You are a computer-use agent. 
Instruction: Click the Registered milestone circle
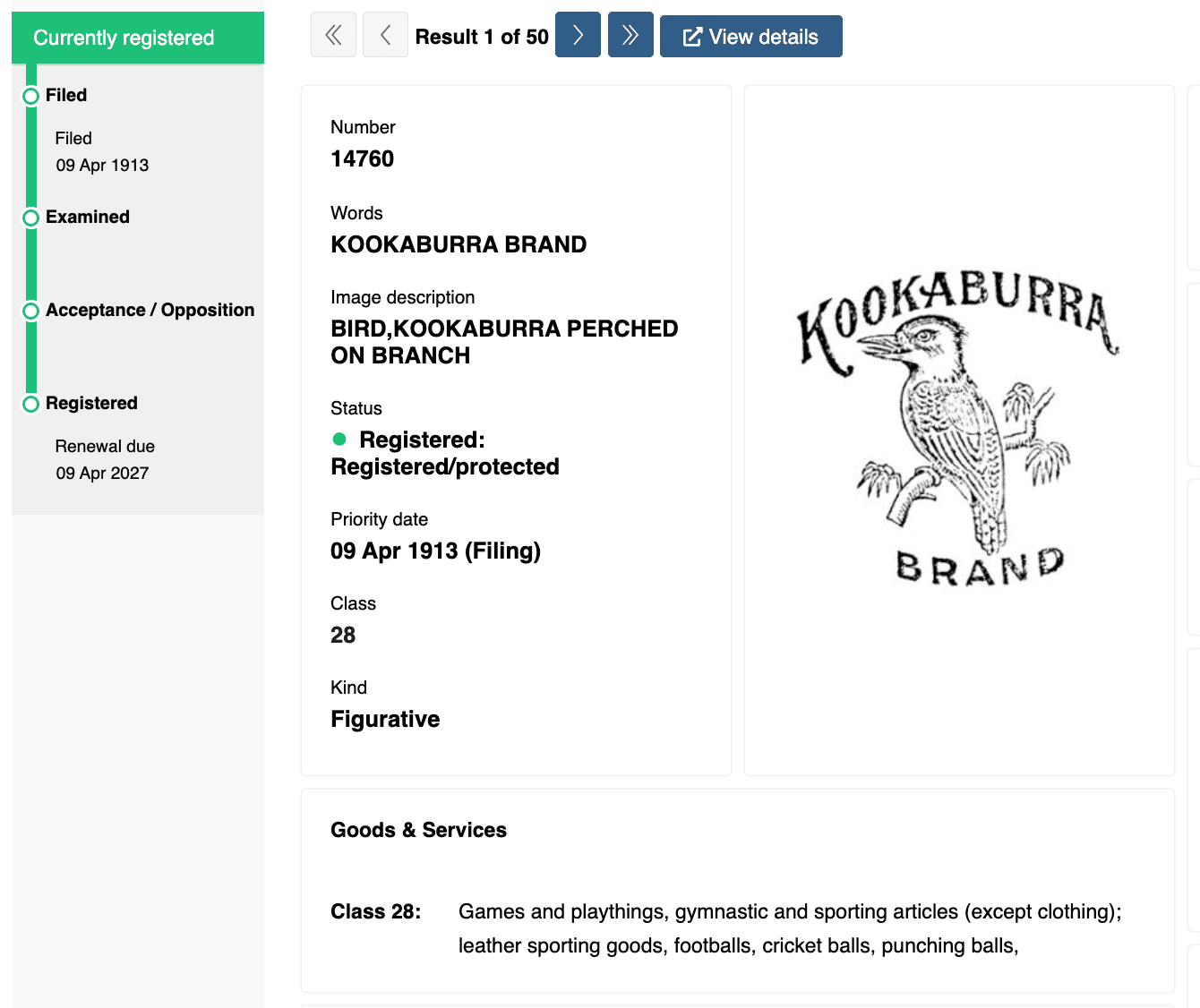(x=30, y=404)
